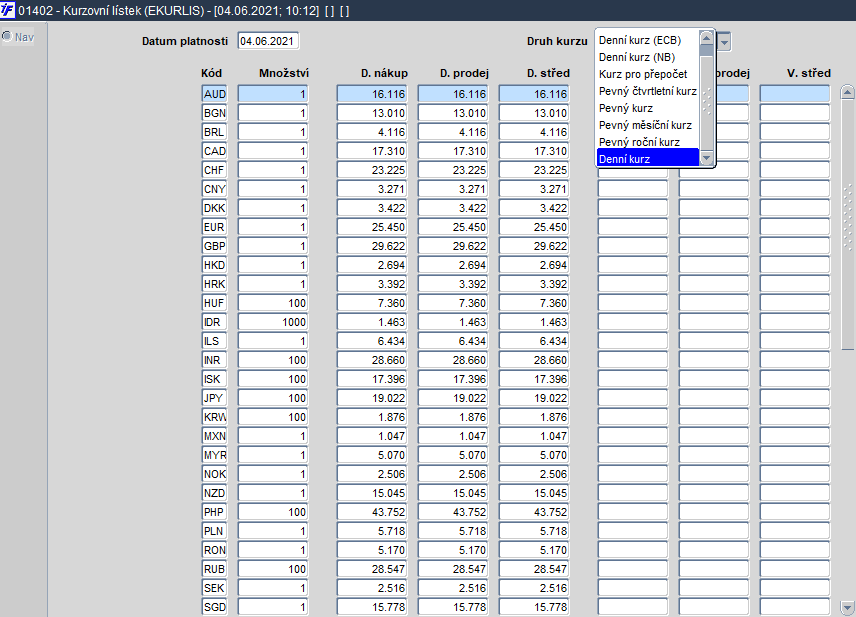Click D. prodej value for GBP
The width and height of the screenshot is (856, 617).
pos(453,246)
